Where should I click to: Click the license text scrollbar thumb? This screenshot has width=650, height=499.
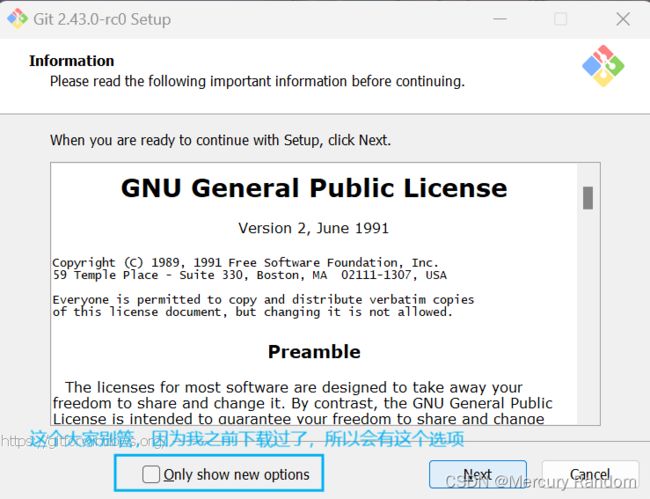pos(588,198)
